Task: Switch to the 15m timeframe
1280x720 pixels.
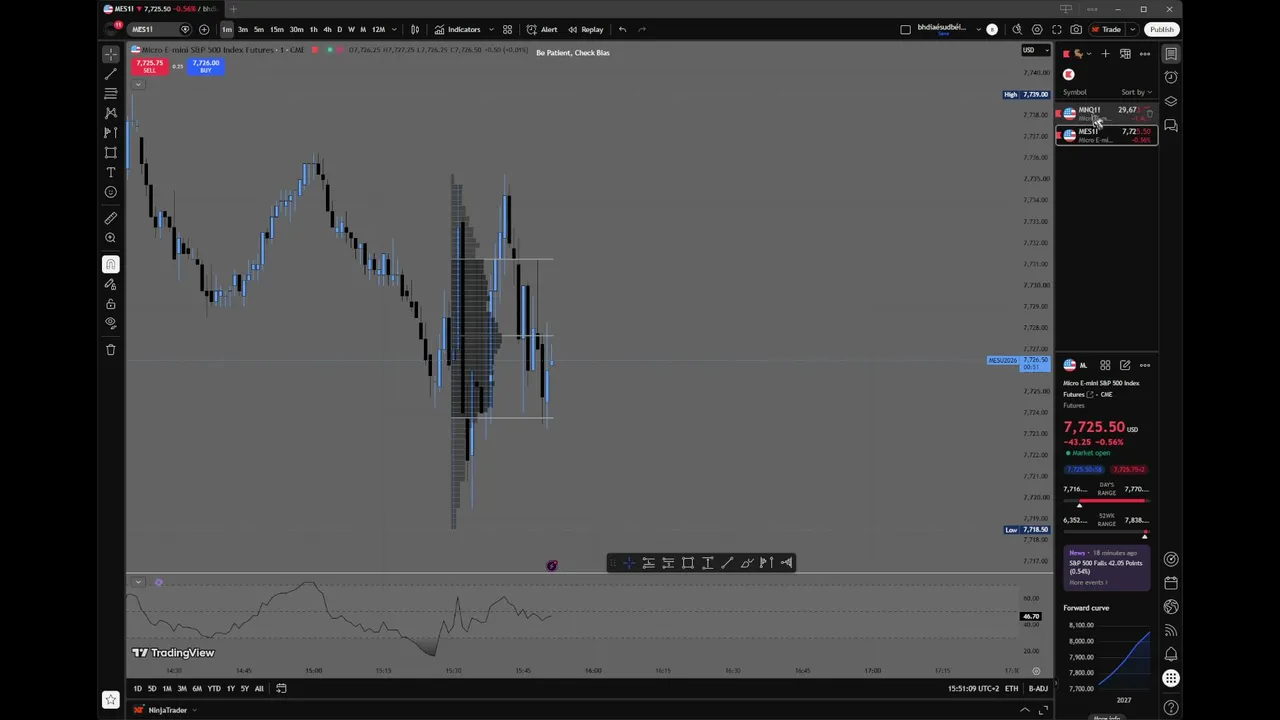Action: click(277, 29)
